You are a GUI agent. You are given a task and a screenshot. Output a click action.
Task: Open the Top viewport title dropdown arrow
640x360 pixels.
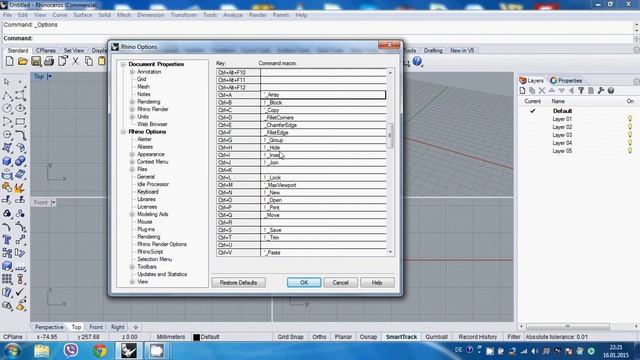point(50,76)
